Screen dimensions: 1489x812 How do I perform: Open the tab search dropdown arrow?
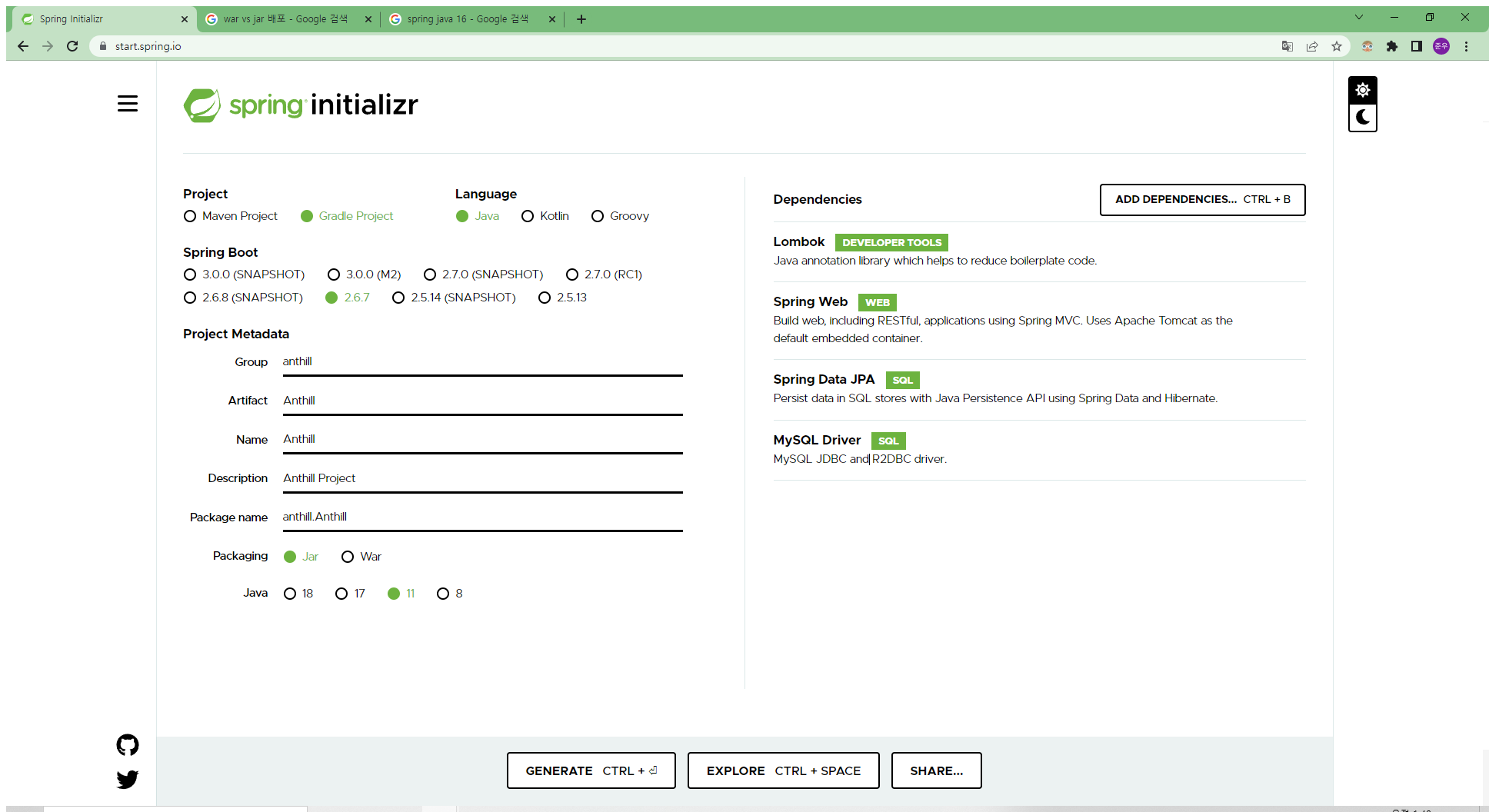pyautogui.click(x=1359, y=17)
